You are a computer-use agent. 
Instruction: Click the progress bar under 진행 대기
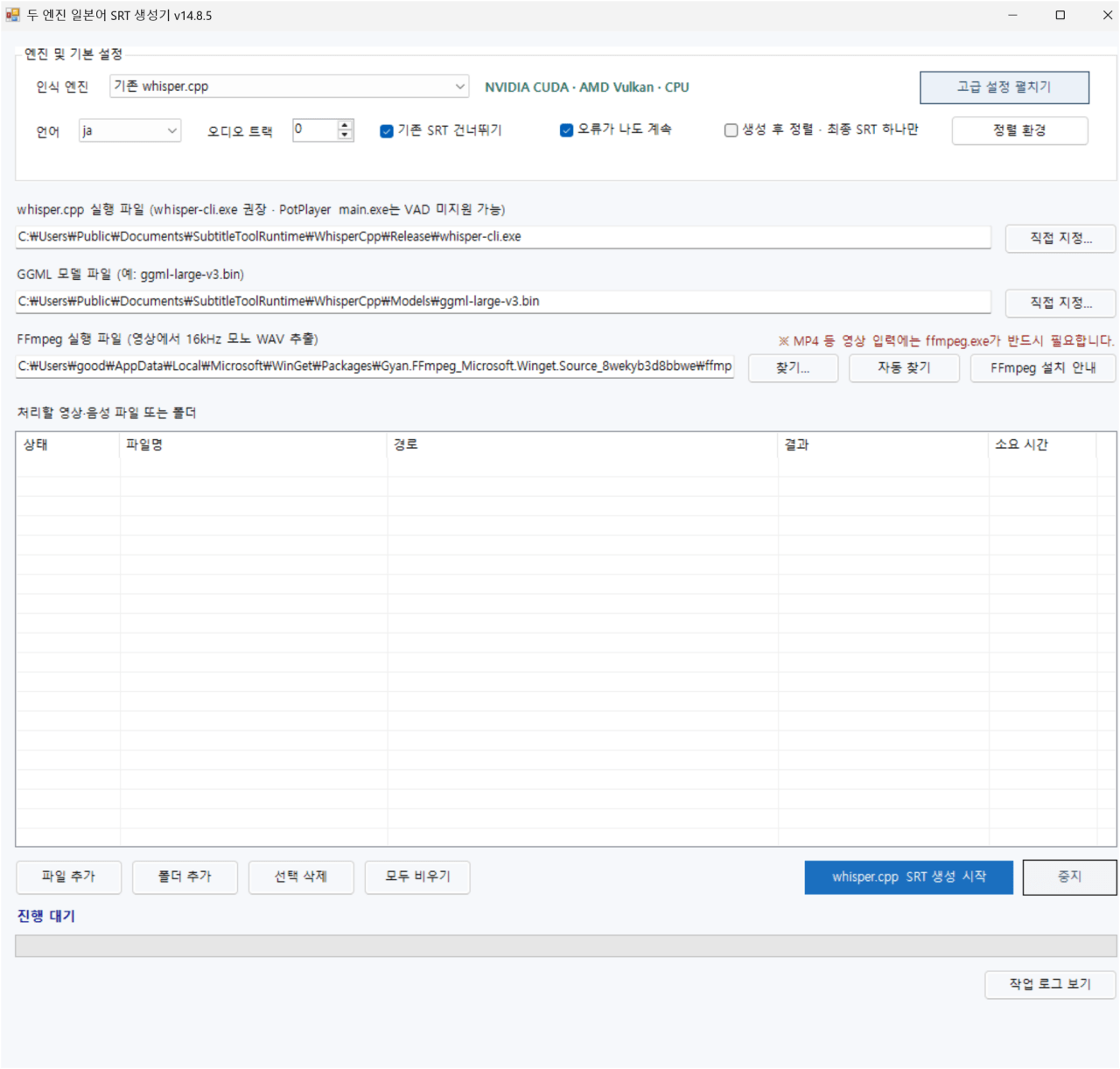pyautogui.click(x=566, y=946)
